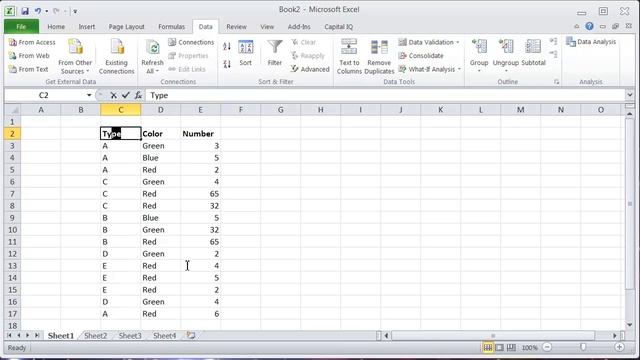Switch to Sheet3 worksheet
Viewport: 640px width, 360px height.
130,336
